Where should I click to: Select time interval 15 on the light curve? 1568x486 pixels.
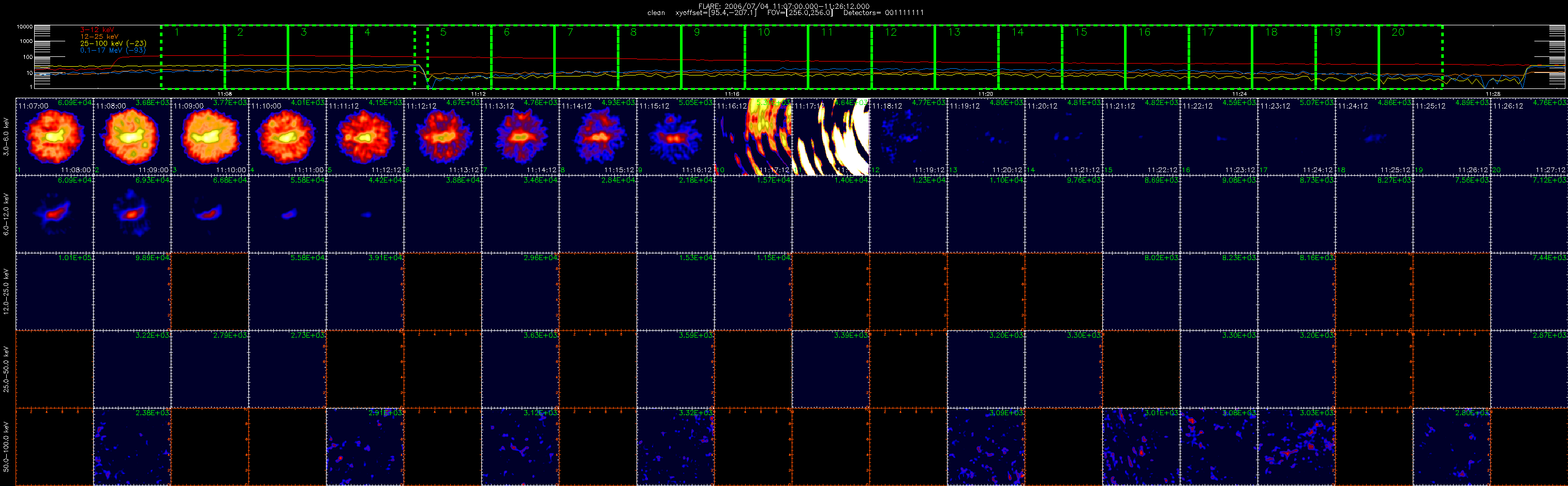pyautogui.click(x=1094, y=56)
